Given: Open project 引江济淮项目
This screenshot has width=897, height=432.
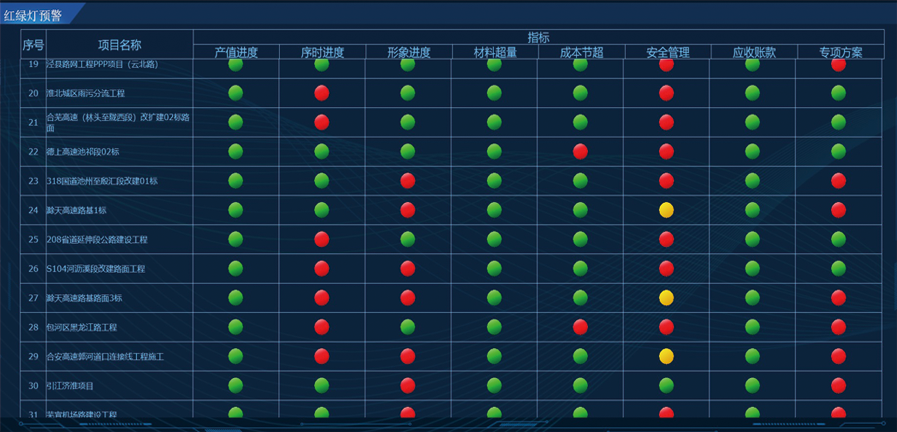Looking at the screenshot, I should pyautogui.click(x=70, y=385).
